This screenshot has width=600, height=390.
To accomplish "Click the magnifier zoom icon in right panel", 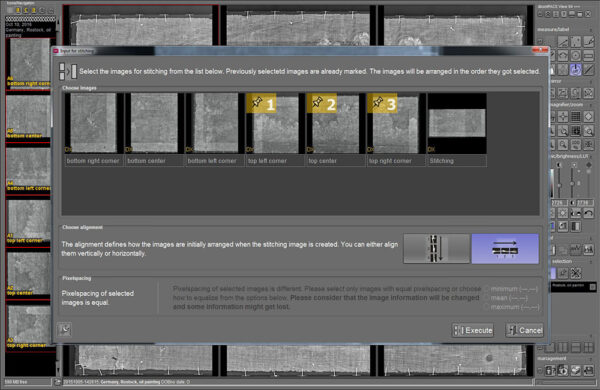I will click(563, 145).
